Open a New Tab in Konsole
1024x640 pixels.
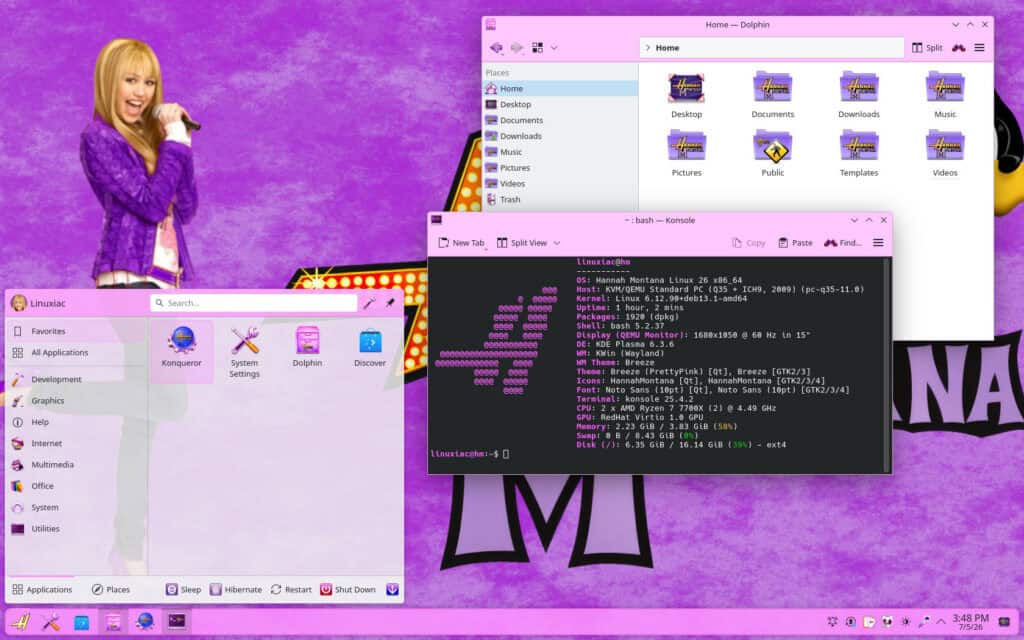pyautogui.click(x=461, y=243)
